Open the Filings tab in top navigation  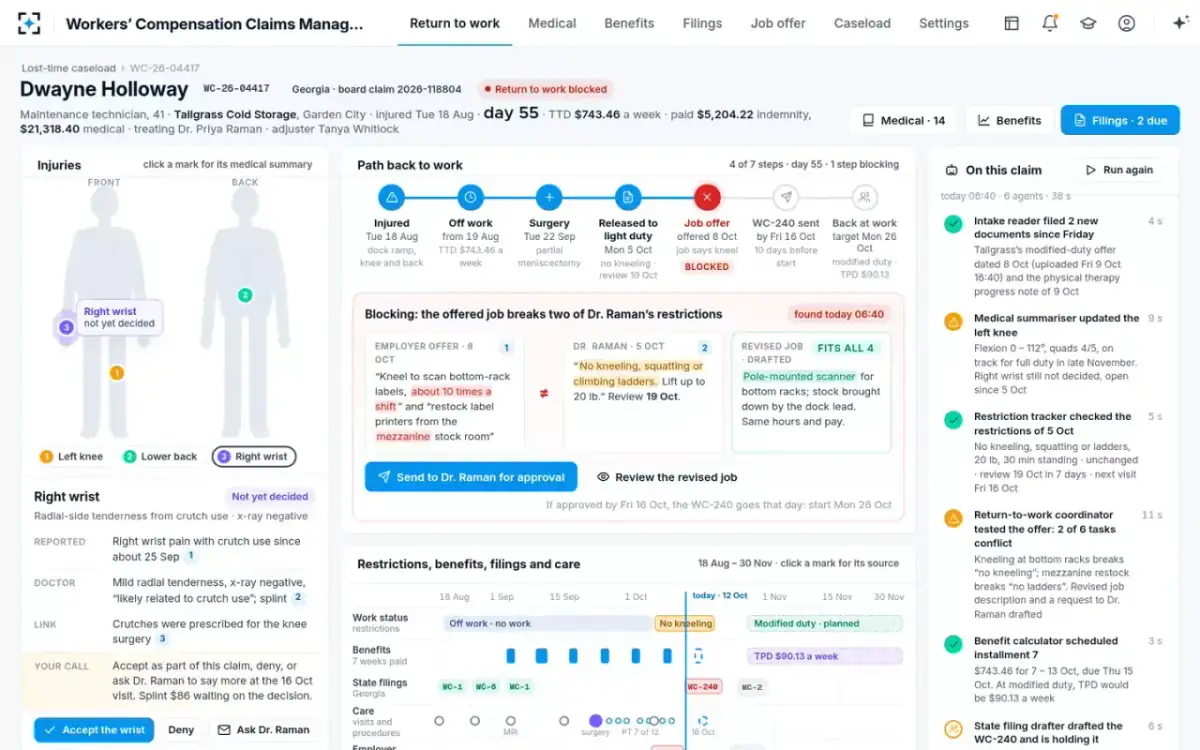pos(702,23)
